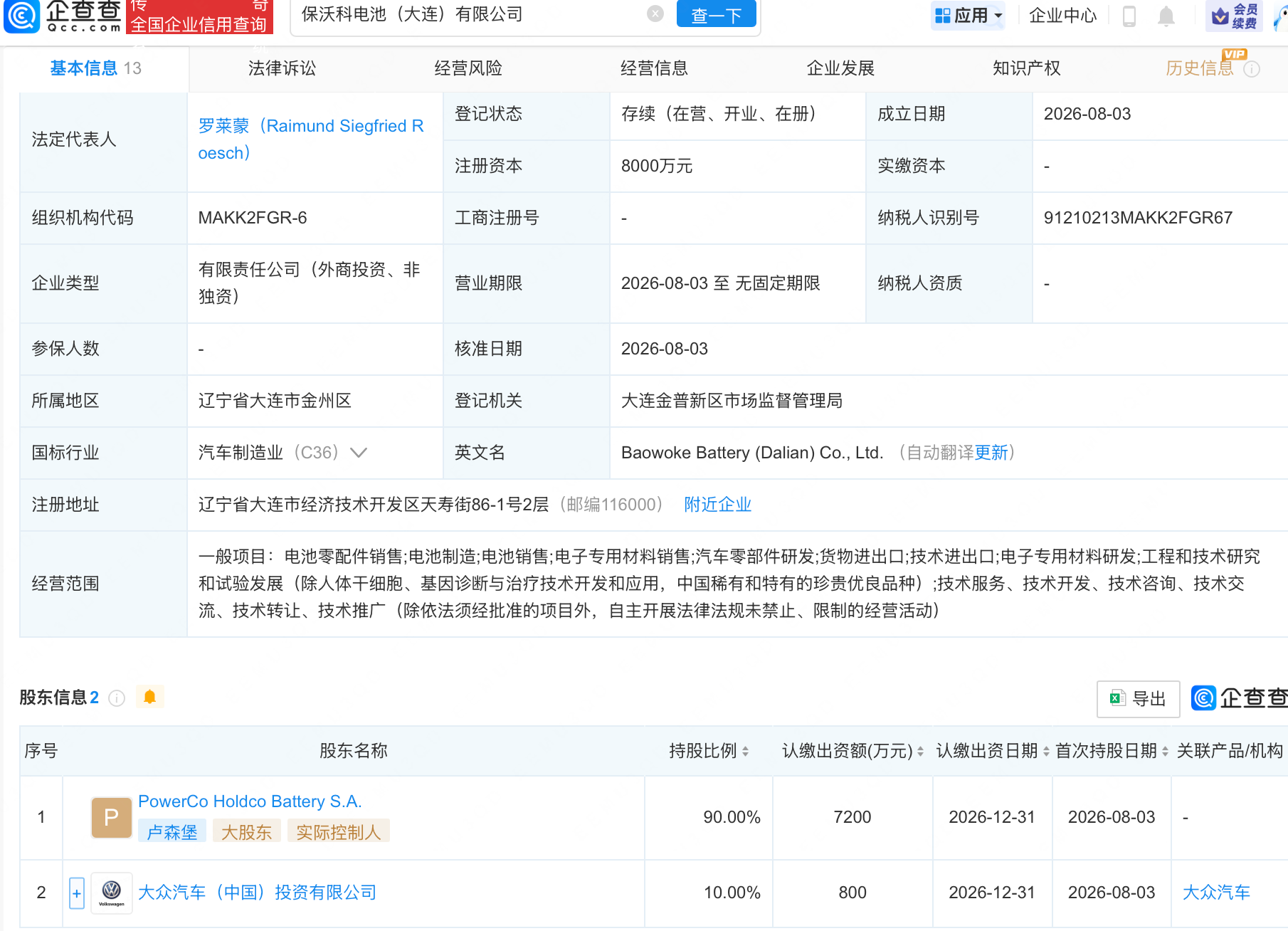Click taxpayer ID 91210213MAKK2FGR67
The image size is (1288, 931).
(1138, 218)
